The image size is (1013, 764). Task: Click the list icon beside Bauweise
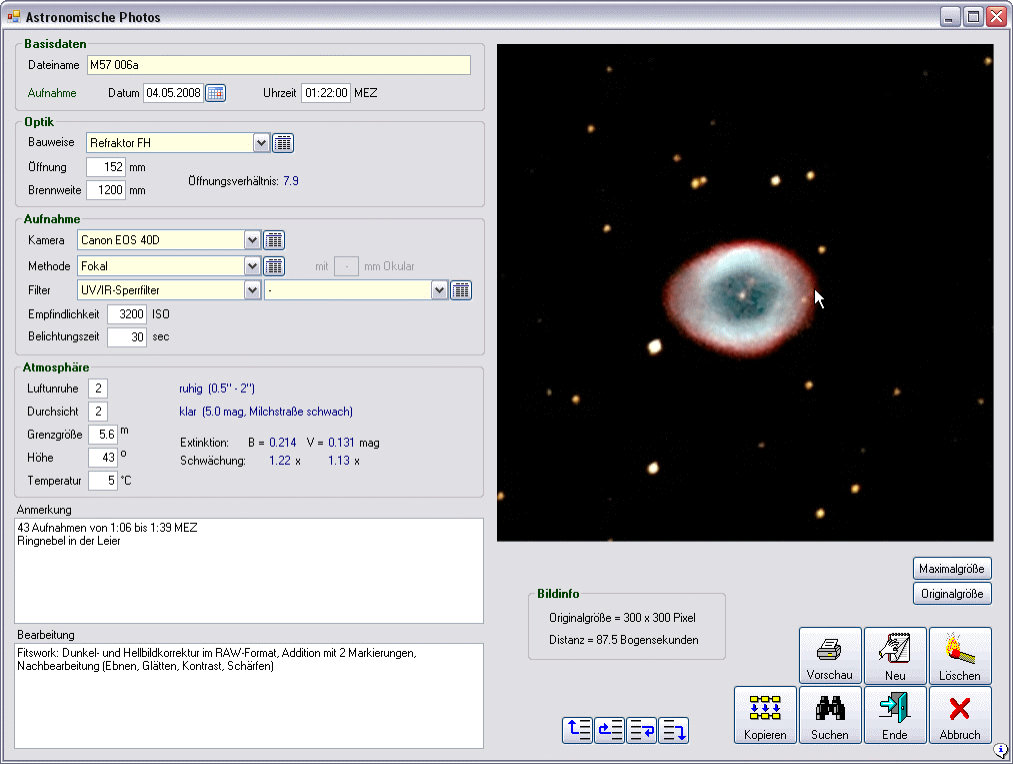pos(283,143)
